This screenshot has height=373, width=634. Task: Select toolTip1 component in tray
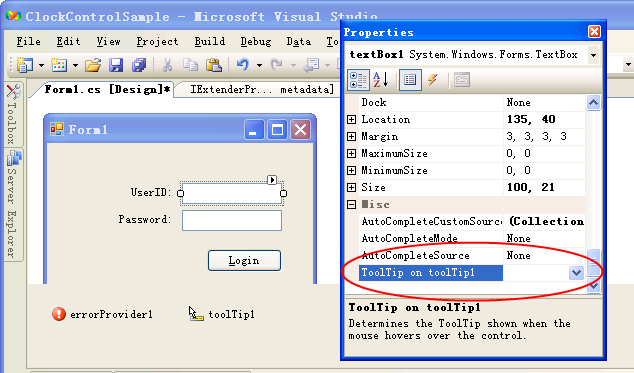coord(222,314)
